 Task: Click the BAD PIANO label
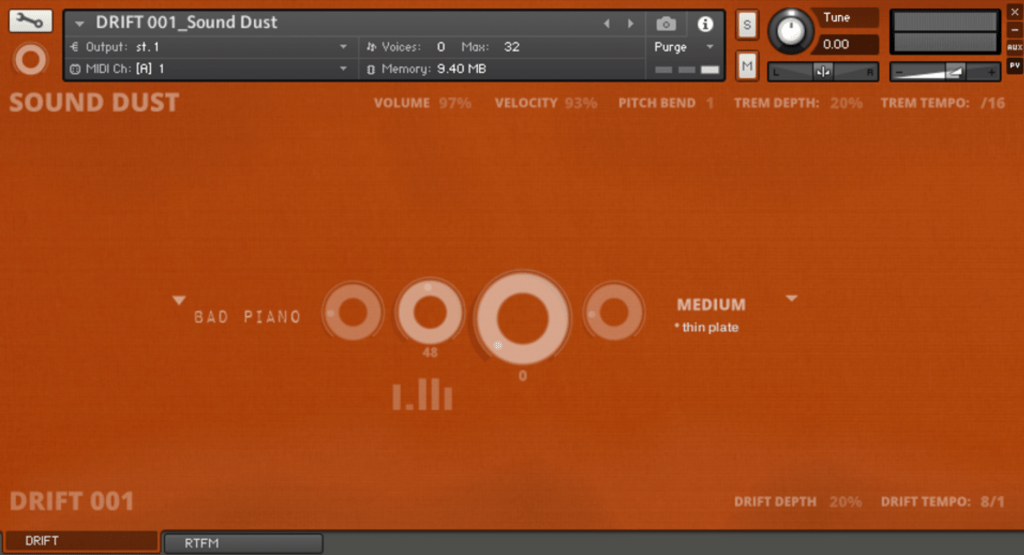tap(248, 317)
